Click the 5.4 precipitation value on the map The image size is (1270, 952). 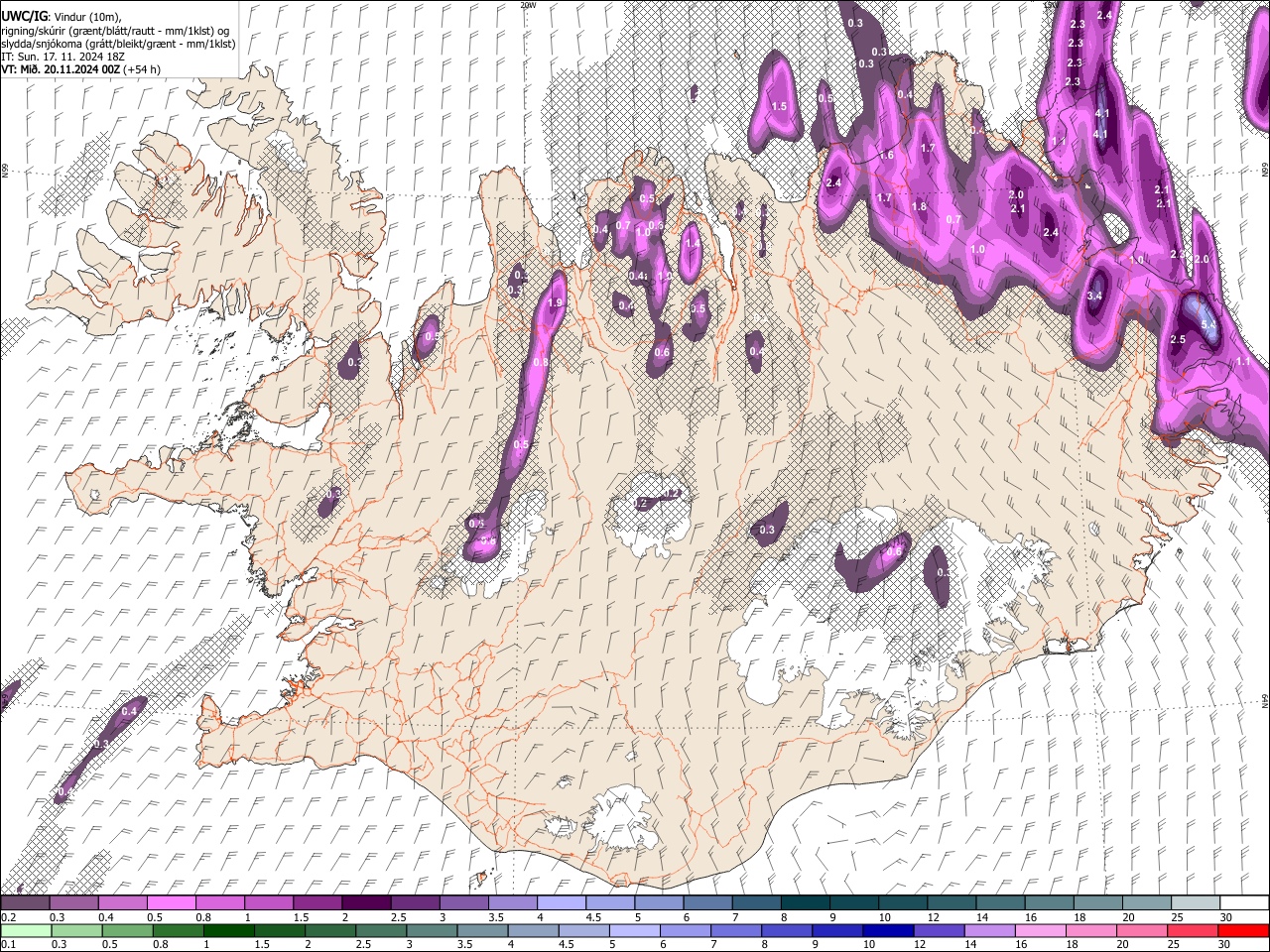coord(1208,325)
